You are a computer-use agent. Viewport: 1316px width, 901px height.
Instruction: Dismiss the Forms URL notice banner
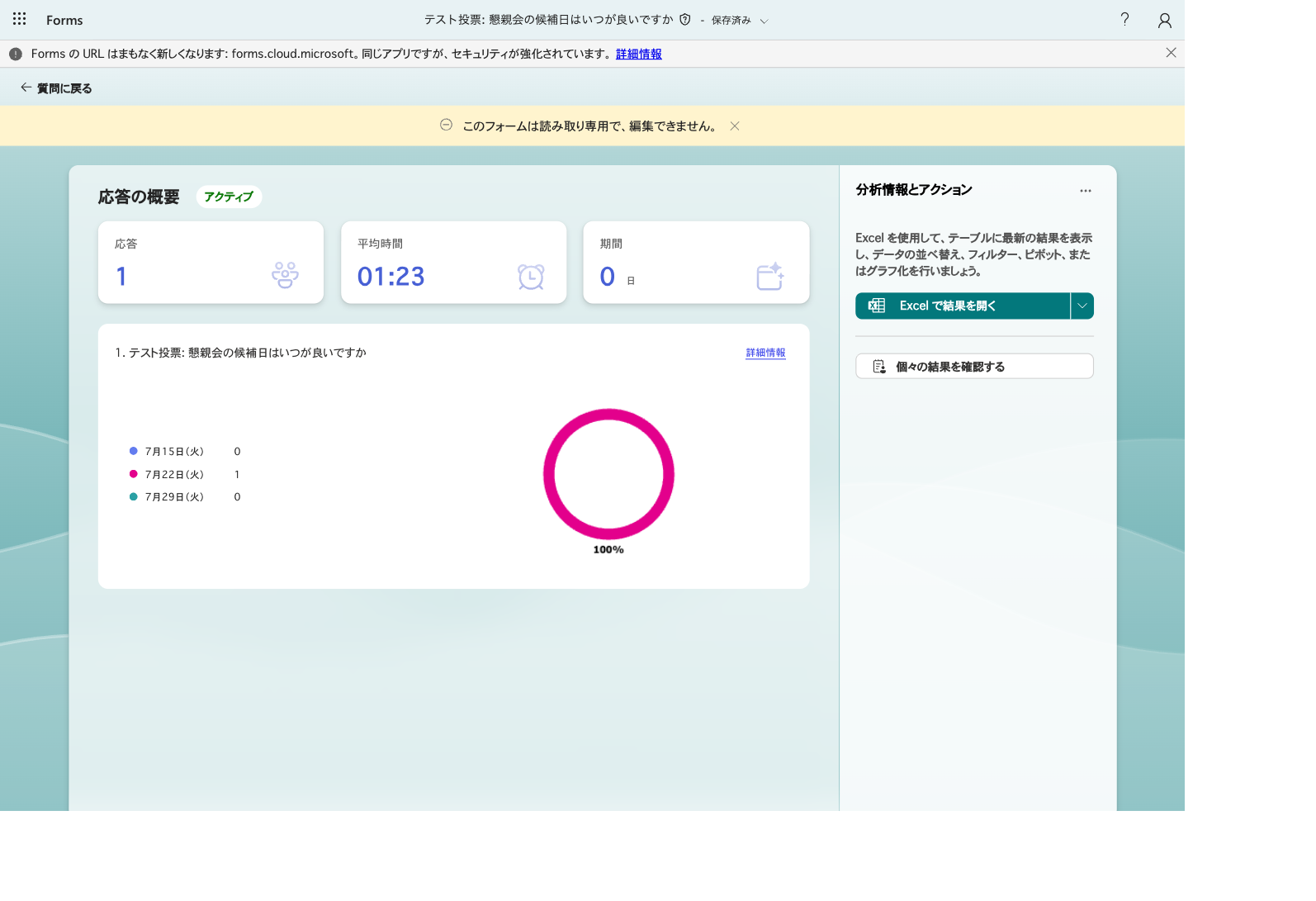pyautogui.click(x=1171, y=53)
